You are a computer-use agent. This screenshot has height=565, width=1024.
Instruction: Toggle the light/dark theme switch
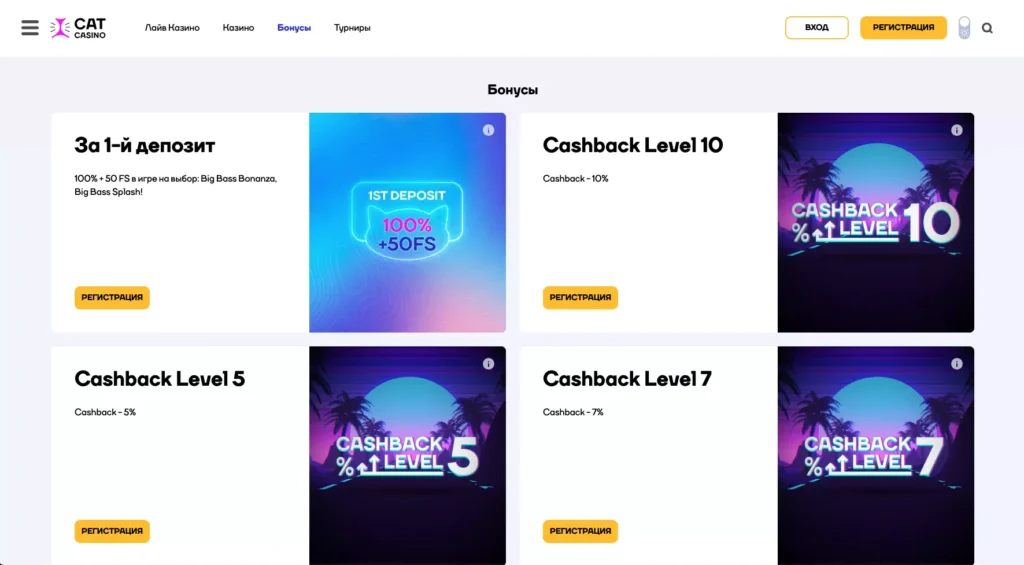964,27
